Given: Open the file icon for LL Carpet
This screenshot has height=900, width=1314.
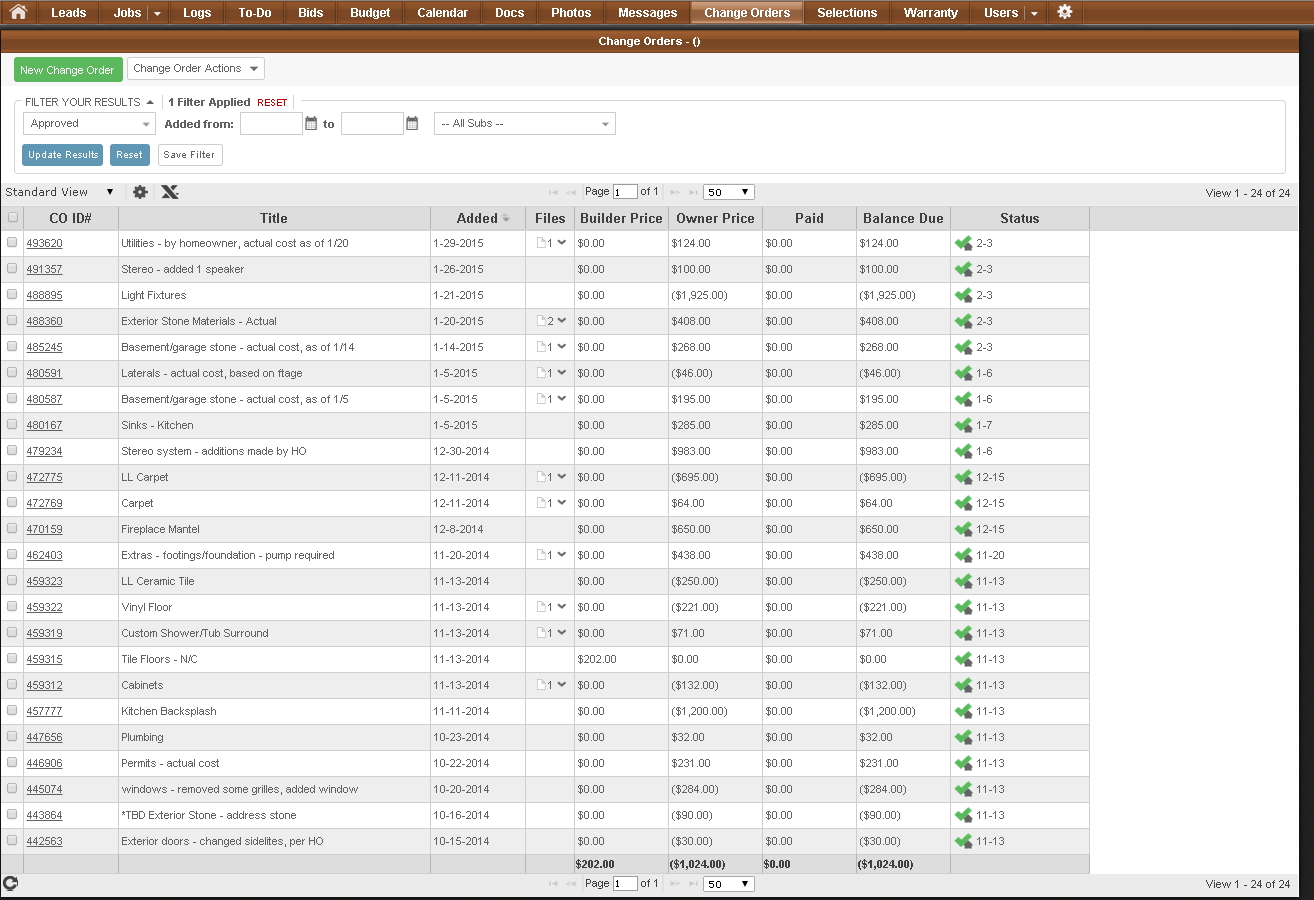Looking at the screenshot, I should (x=542, y=477).
